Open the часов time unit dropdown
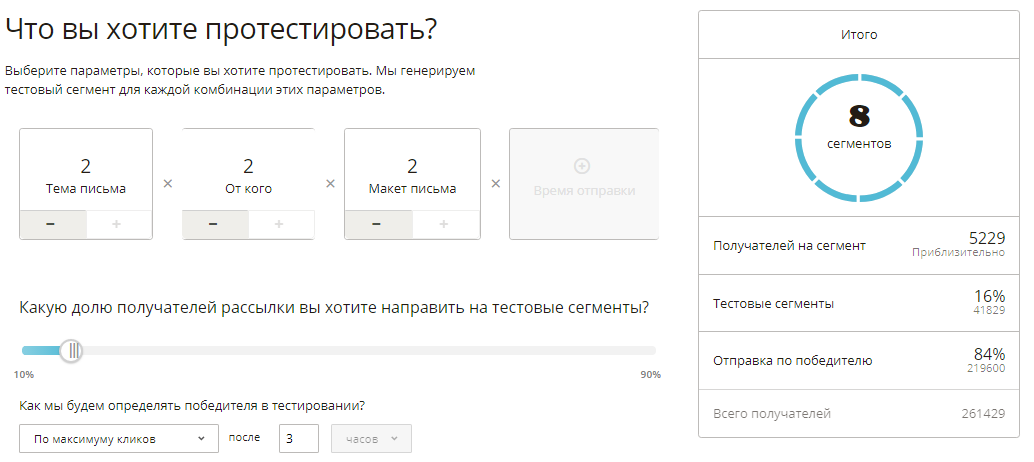The height and width of the screenshot is (462, 1034). point(369,438)
